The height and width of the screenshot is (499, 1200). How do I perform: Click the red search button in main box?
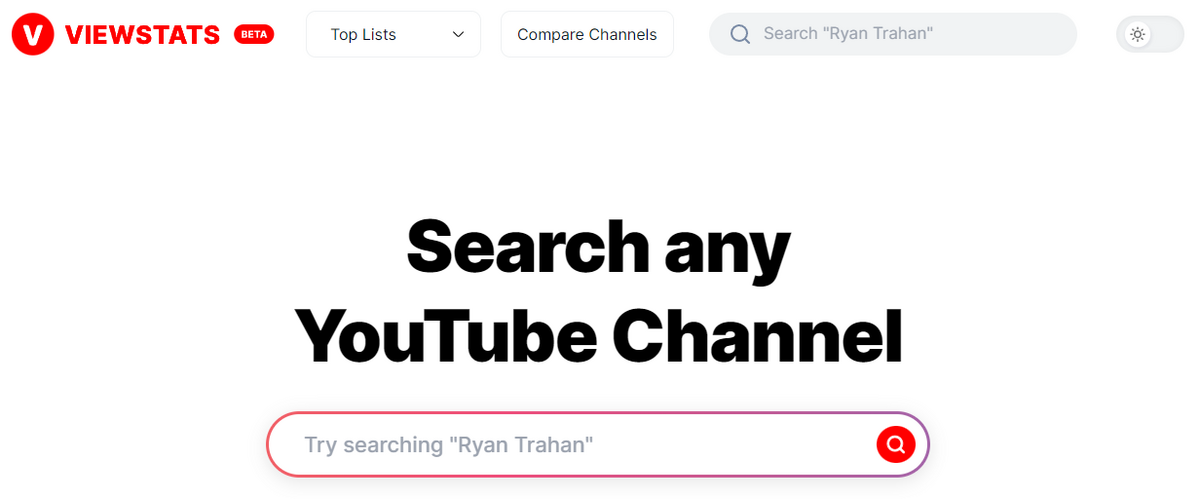[x=896, y=444]
